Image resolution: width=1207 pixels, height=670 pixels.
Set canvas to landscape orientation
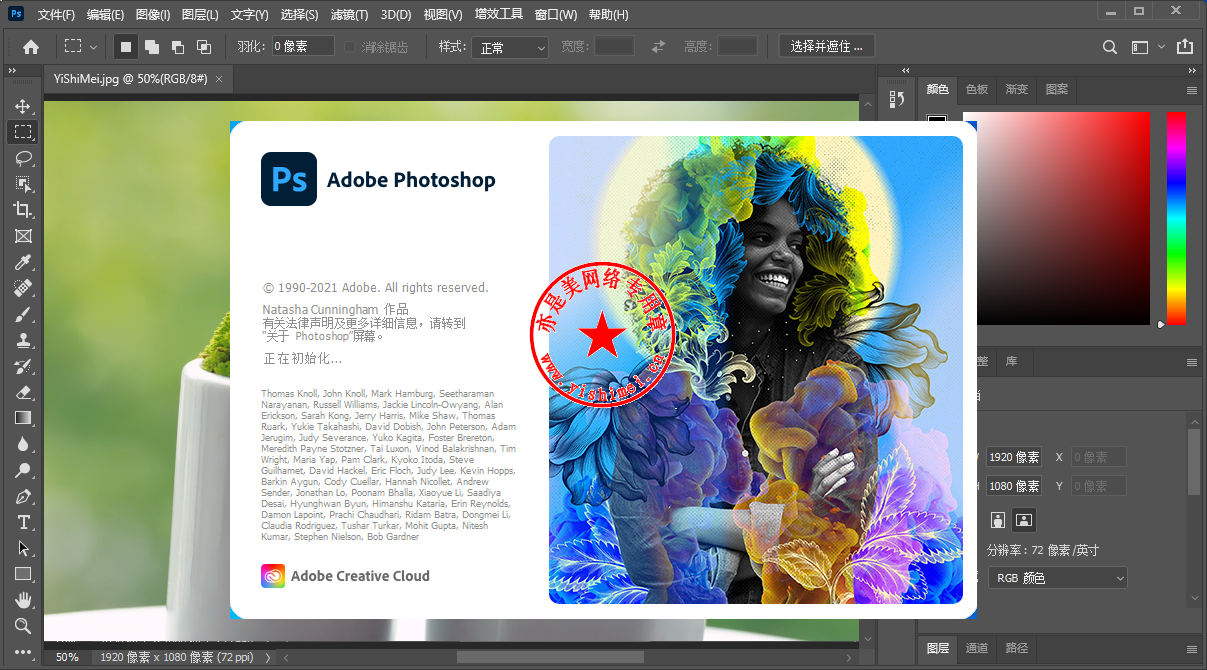click(x=1023, y=520)
